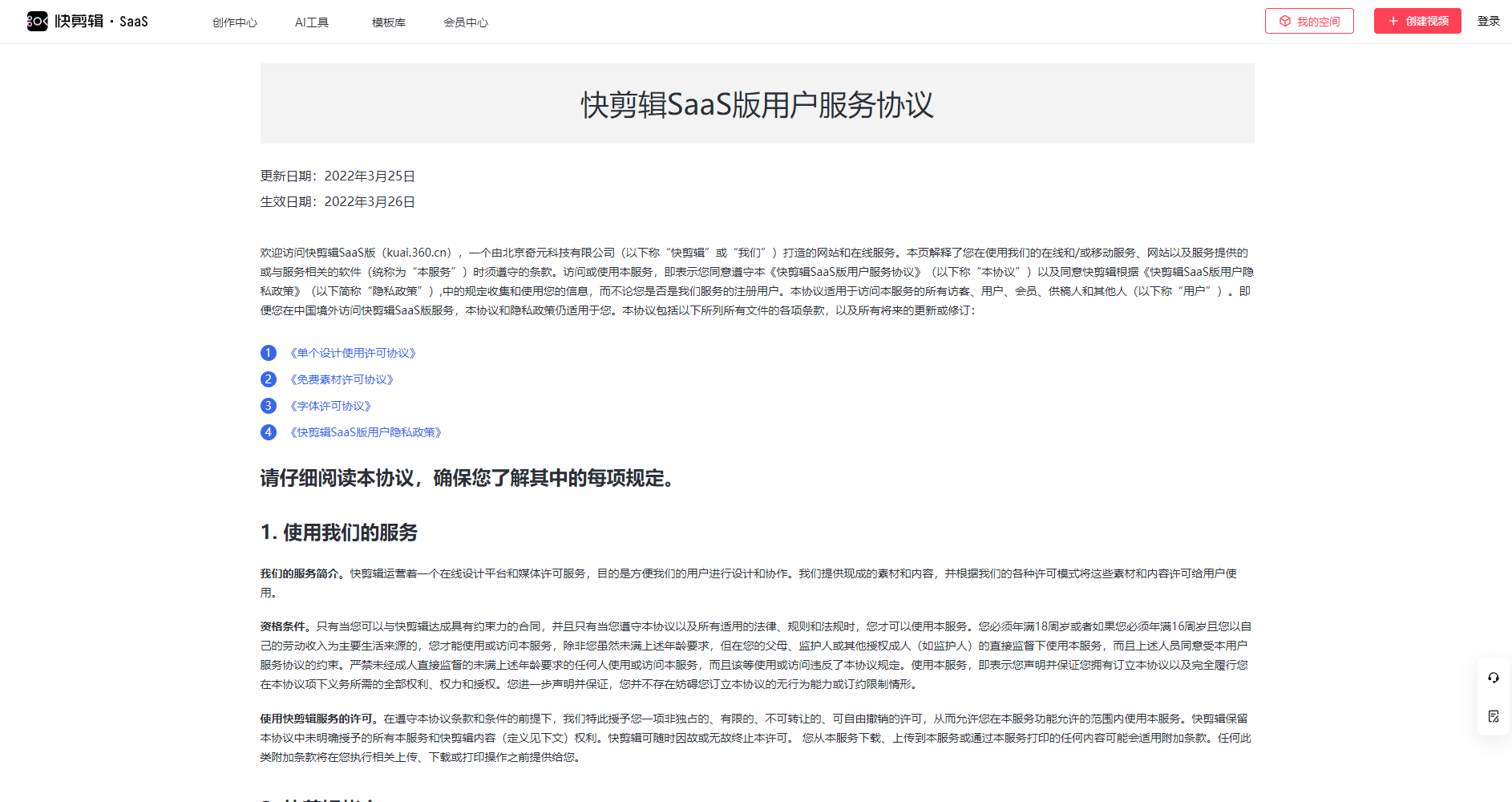Screen dimensions: 1512x802
Task: Open the AI工具 menu
Action: click(x=312, y=22)
